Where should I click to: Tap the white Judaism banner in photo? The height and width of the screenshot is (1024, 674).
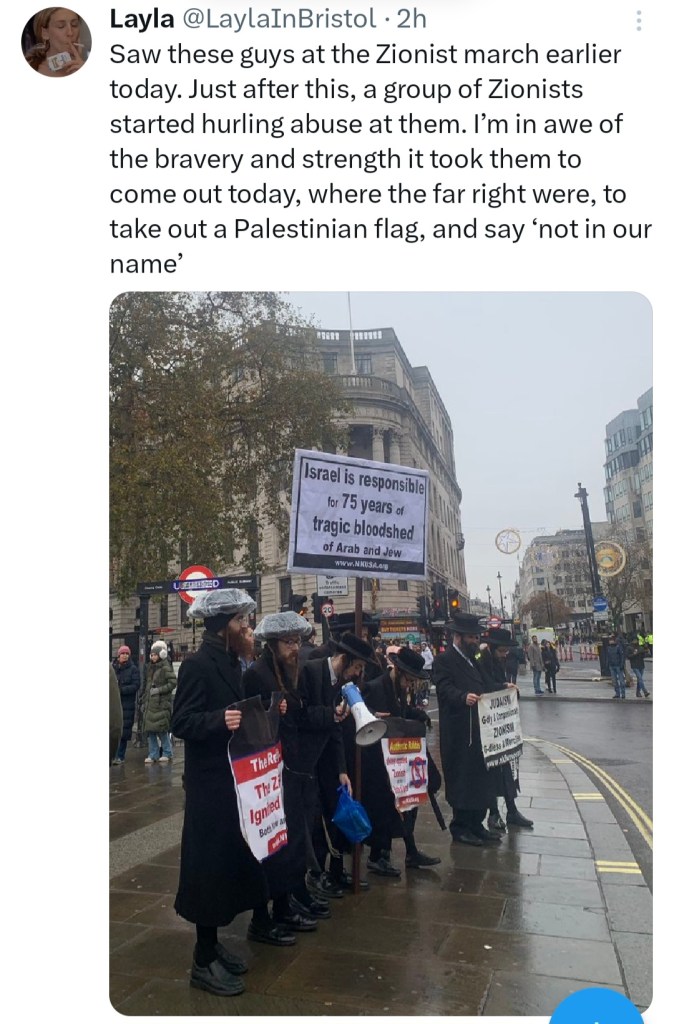point(500,728)
